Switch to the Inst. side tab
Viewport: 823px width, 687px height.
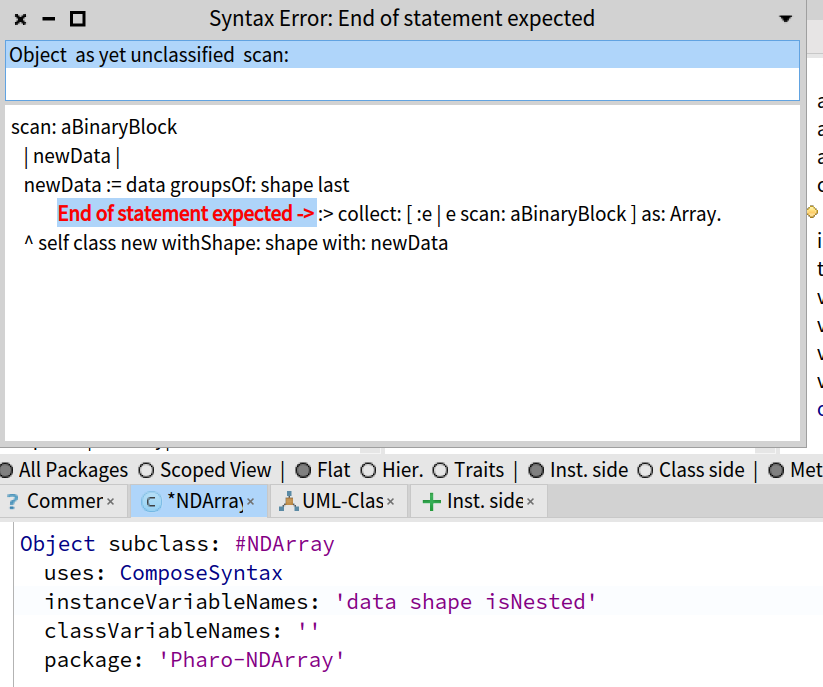click(x=479, y=501)
